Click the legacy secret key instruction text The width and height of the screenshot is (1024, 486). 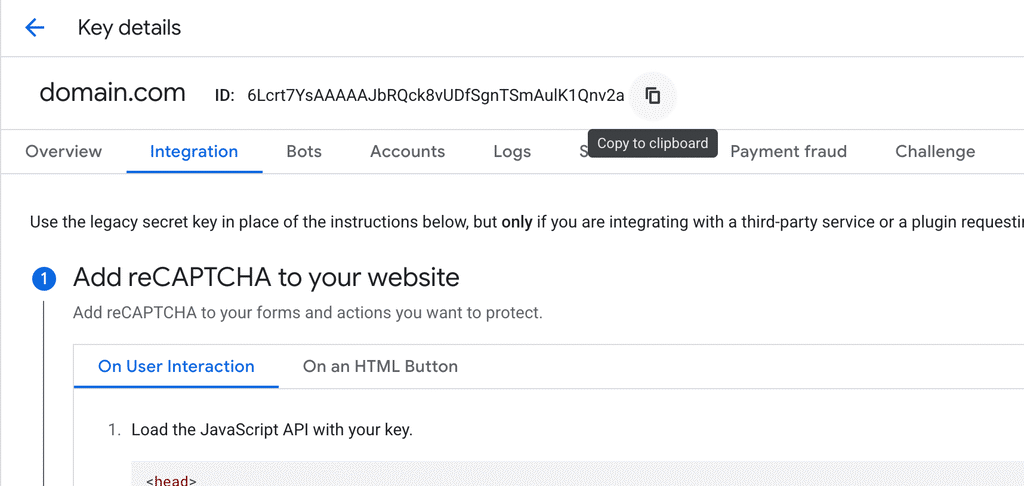point(526,222)
